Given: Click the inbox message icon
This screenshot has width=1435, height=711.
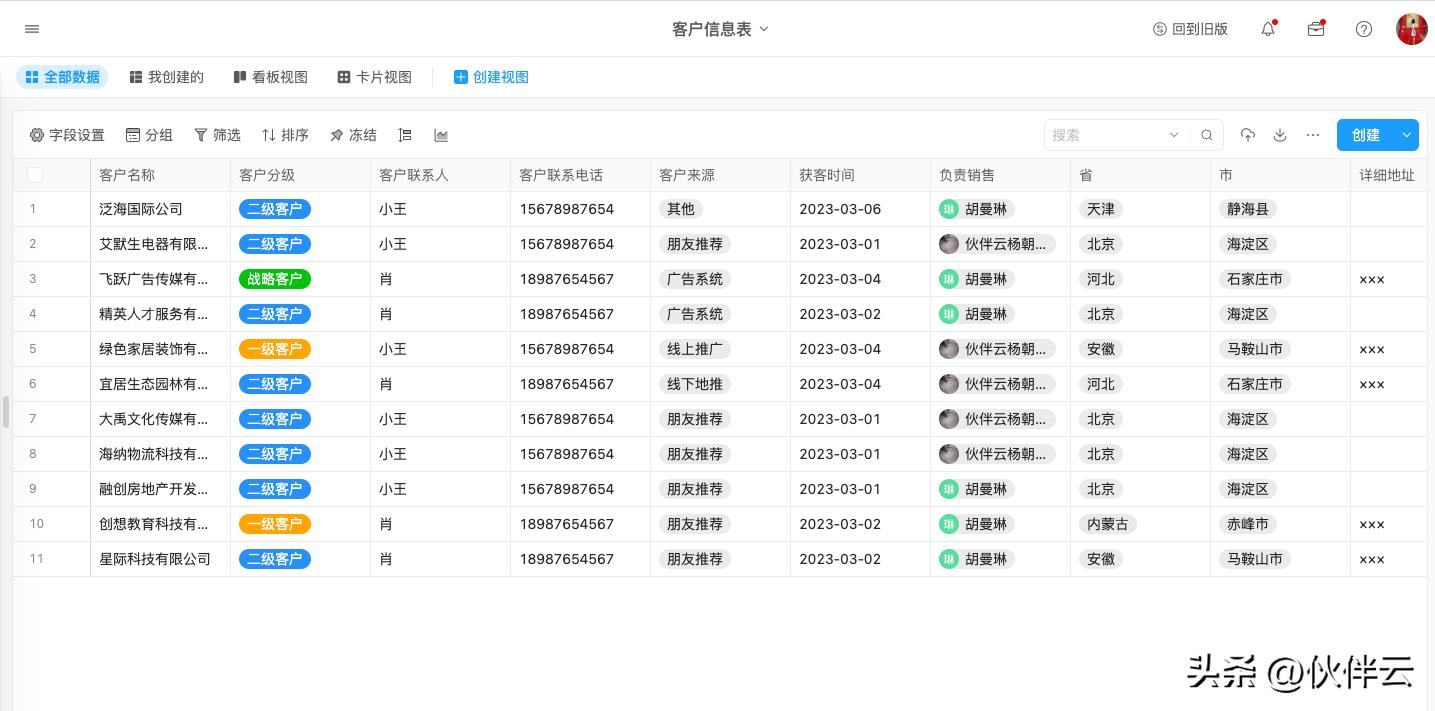Looking at the screenshot, I should pyautogui.click(x=1316, y=29).
